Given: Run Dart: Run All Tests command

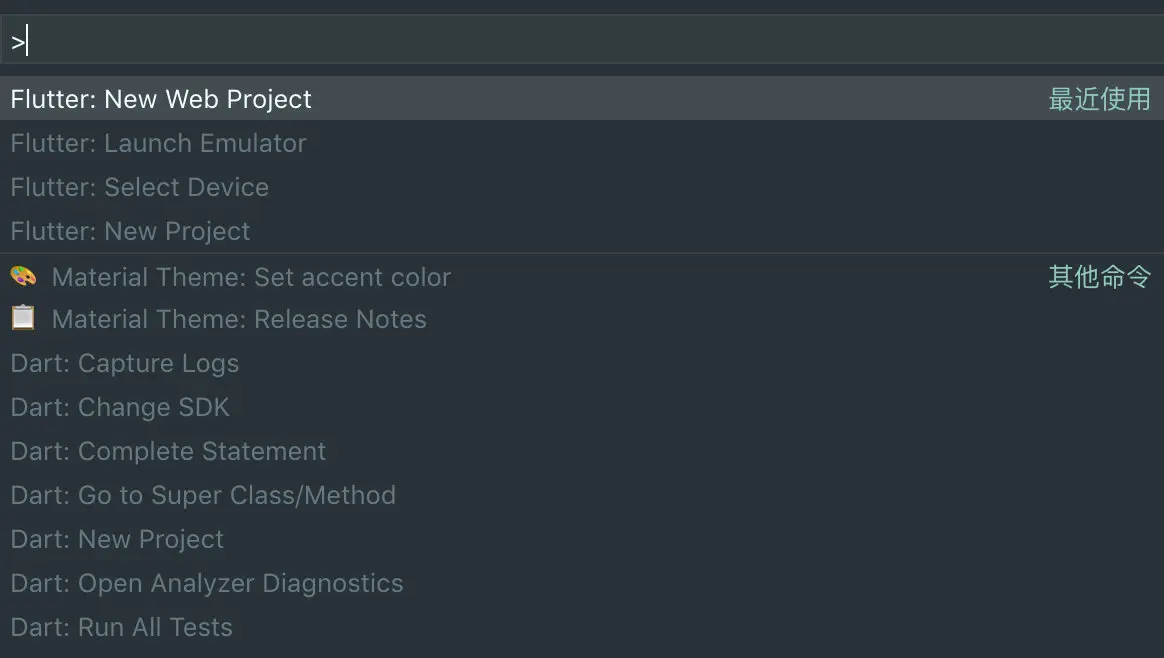Looking at the screenshot, I should pos(121,627).
